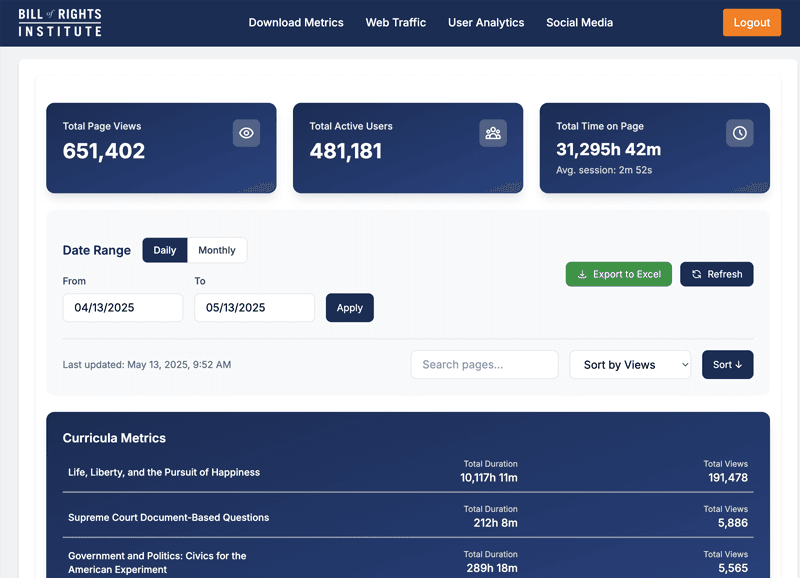This screenshot has height=578, width=800.
Task: Go to Web Traffic section
Action: click(396, 22)
